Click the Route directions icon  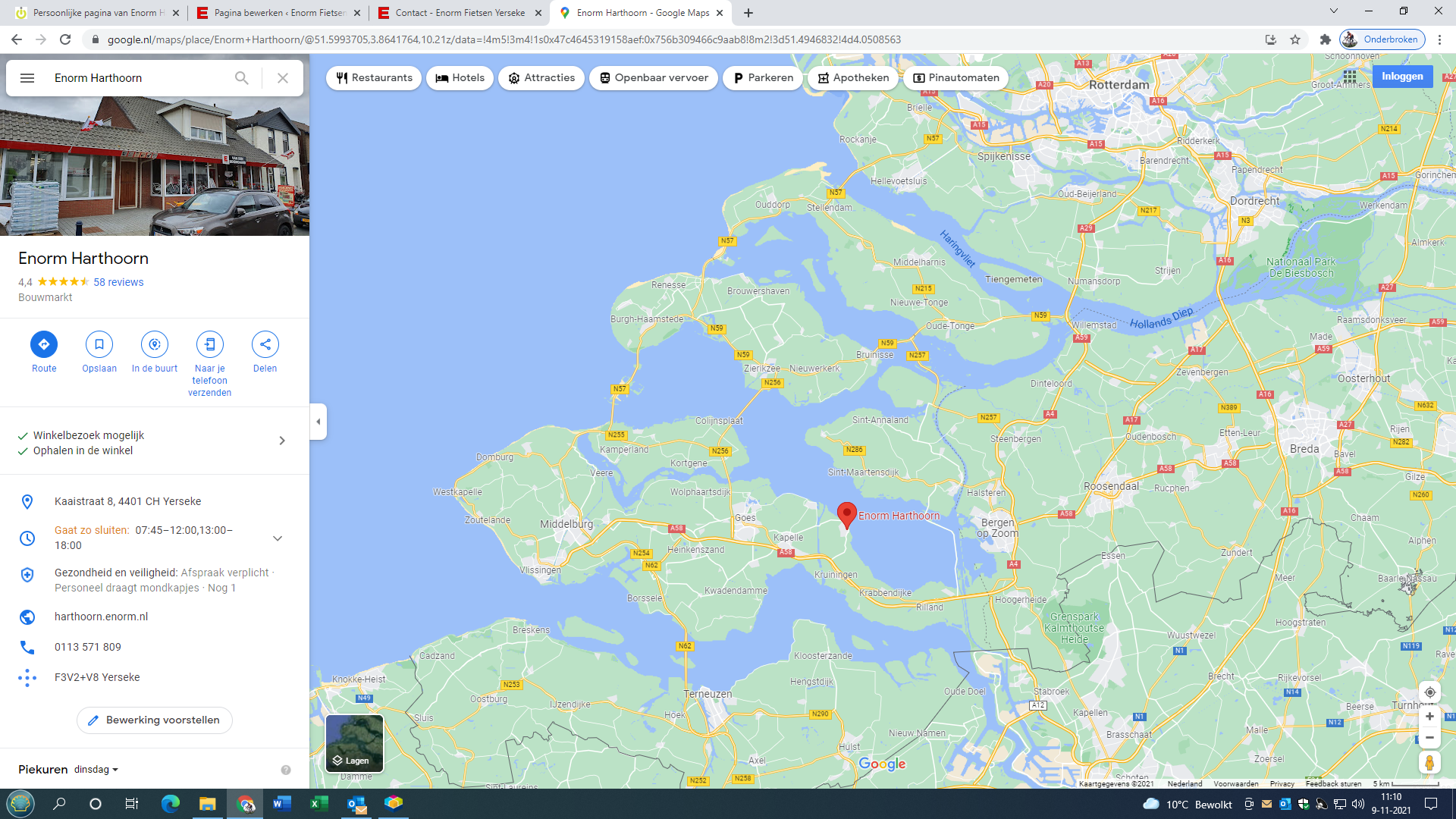click(x=44, y=344)
